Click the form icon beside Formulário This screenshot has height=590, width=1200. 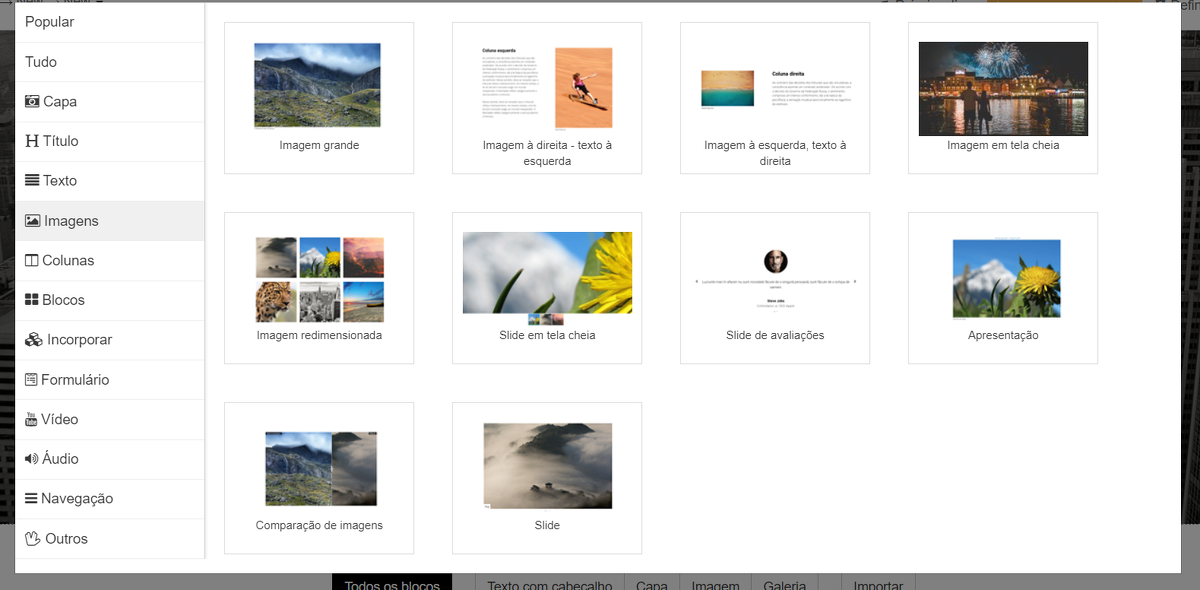[32, 380]
